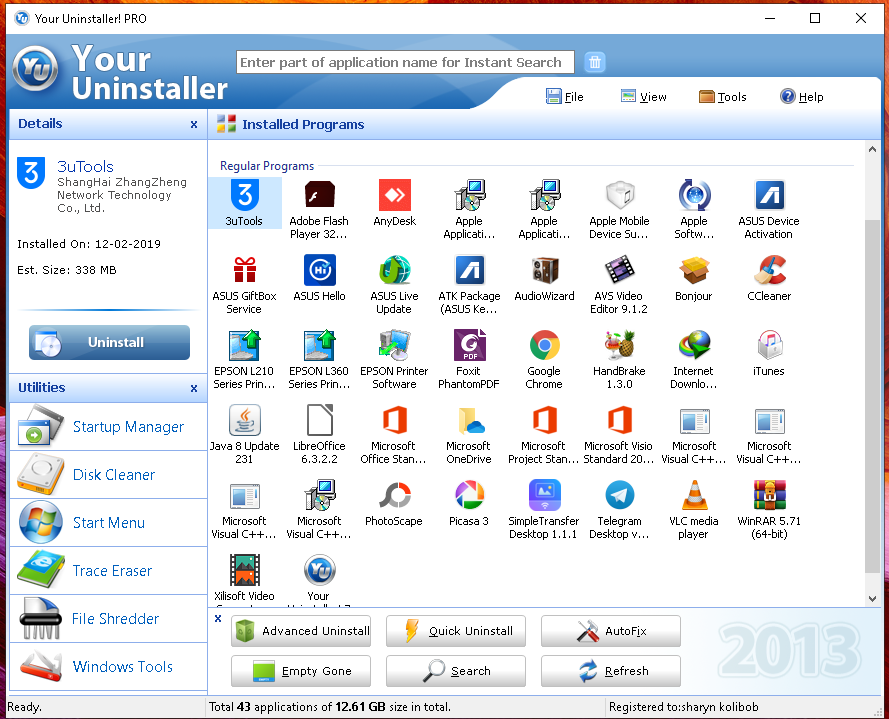889x719 pixels.
Task: Click the Advanced Uninstall button
Action: click(301, 631)
